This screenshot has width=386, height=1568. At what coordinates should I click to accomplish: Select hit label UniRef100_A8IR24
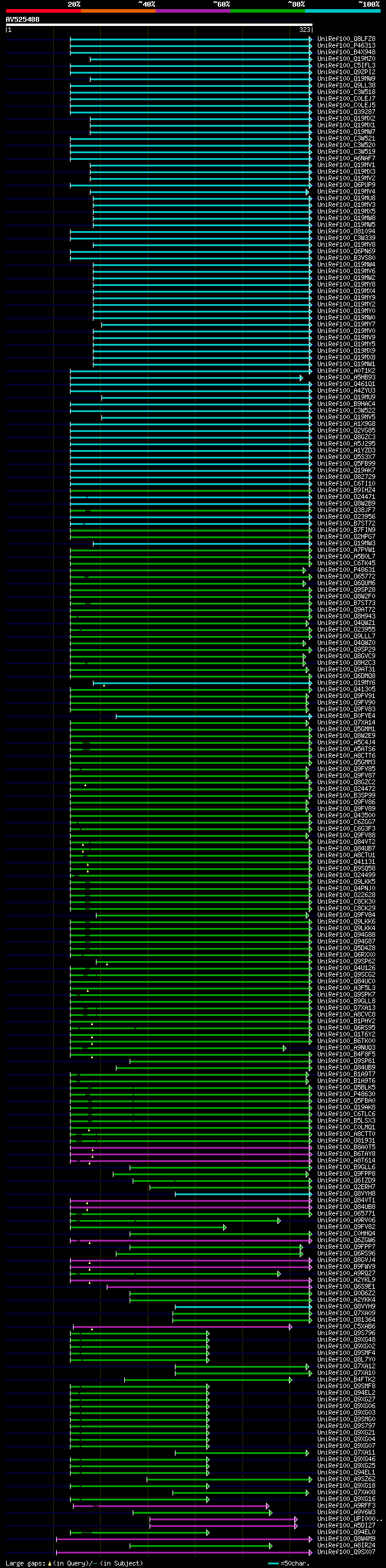[346, 1546]
